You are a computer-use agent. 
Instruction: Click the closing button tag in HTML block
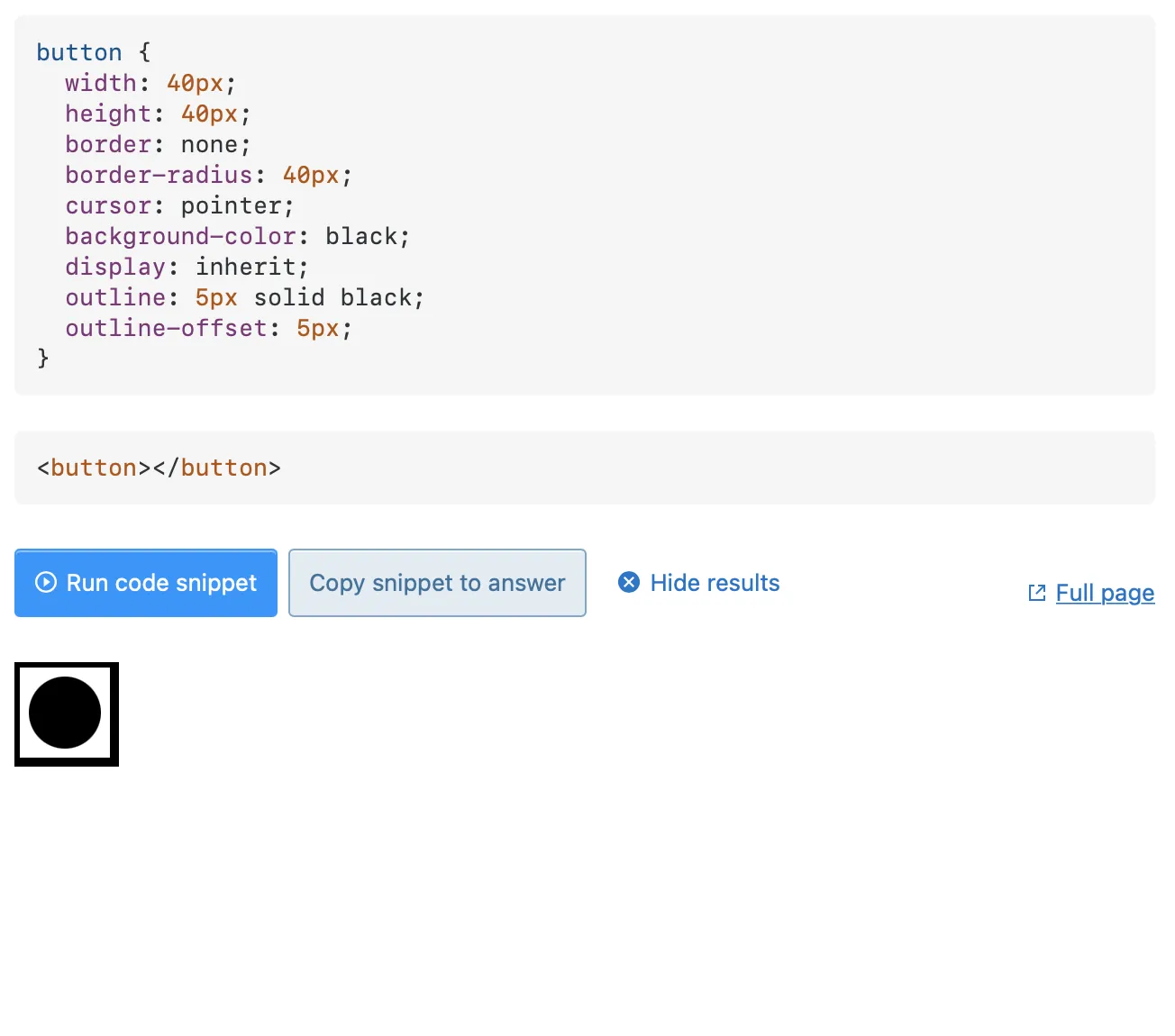click(223, 468)
